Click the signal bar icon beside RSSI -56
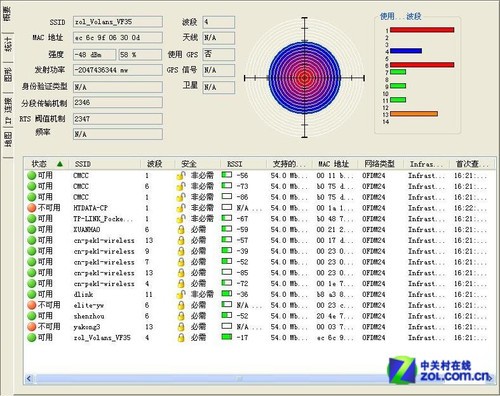Screen dimensions: 500x396 pos(227,174)
